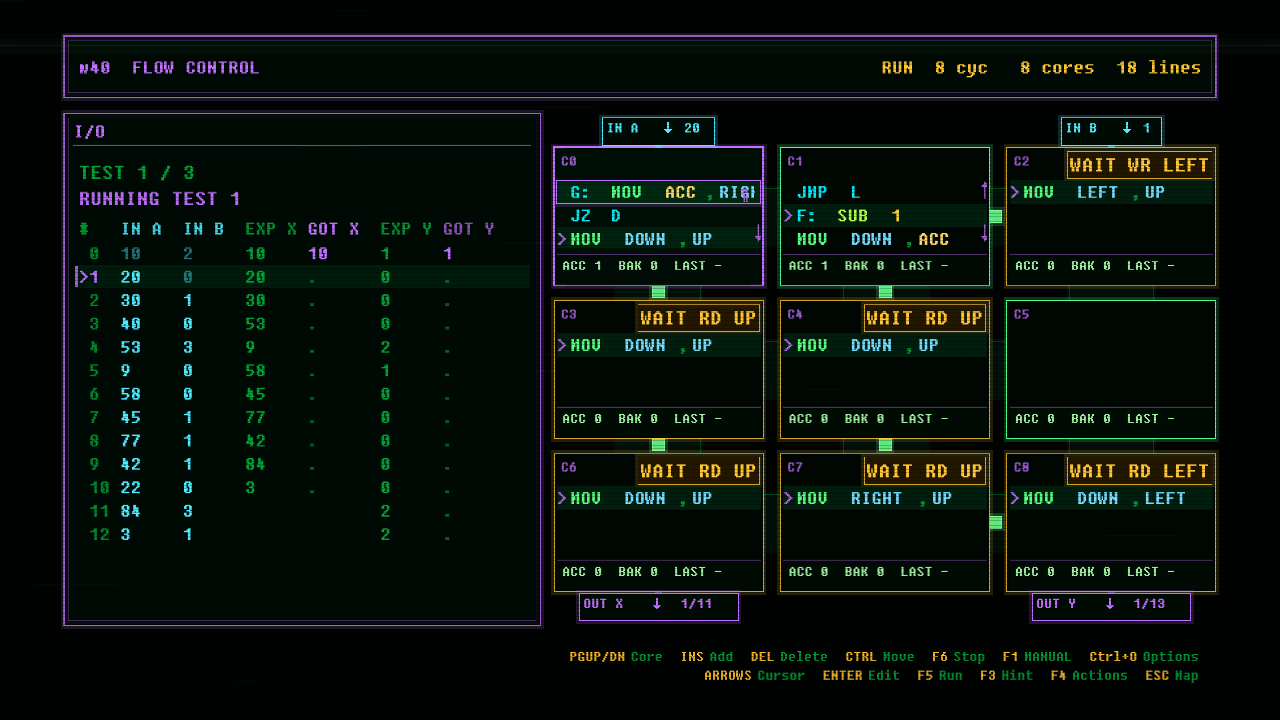The width and height of the screenshot is (1280, 720).
Task: Click the RUN 8 cyc status
Action: [934, 68]
